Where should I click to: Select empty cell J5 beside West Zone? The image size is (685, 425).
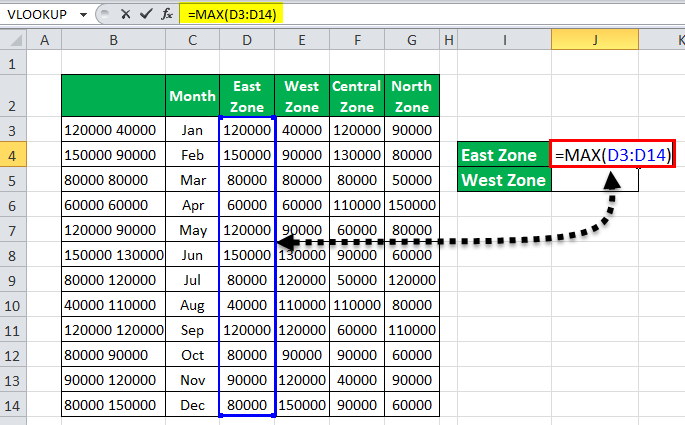click(x=595, y=180)
